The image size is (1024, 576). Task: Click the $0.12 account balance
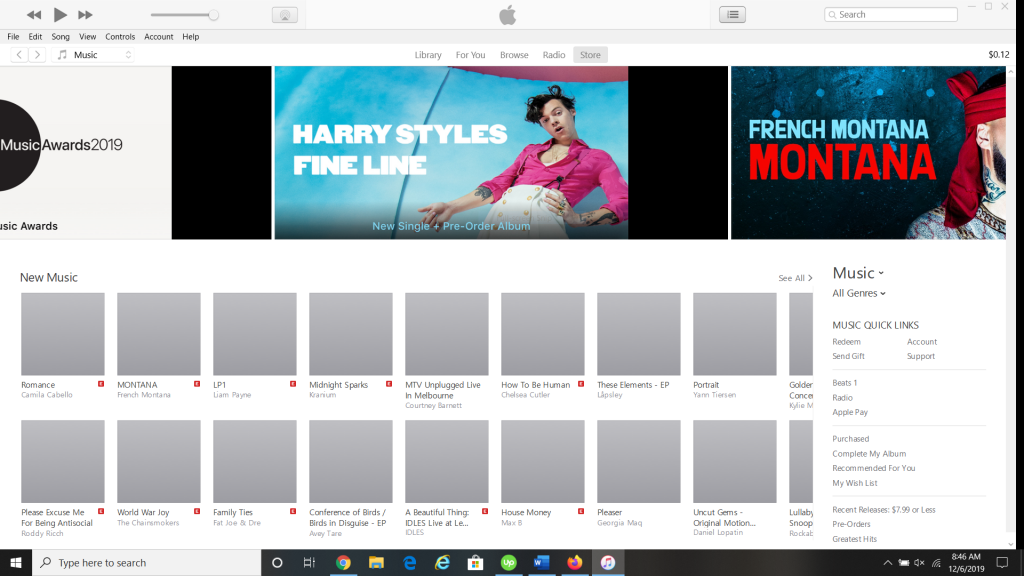(999, 55)
